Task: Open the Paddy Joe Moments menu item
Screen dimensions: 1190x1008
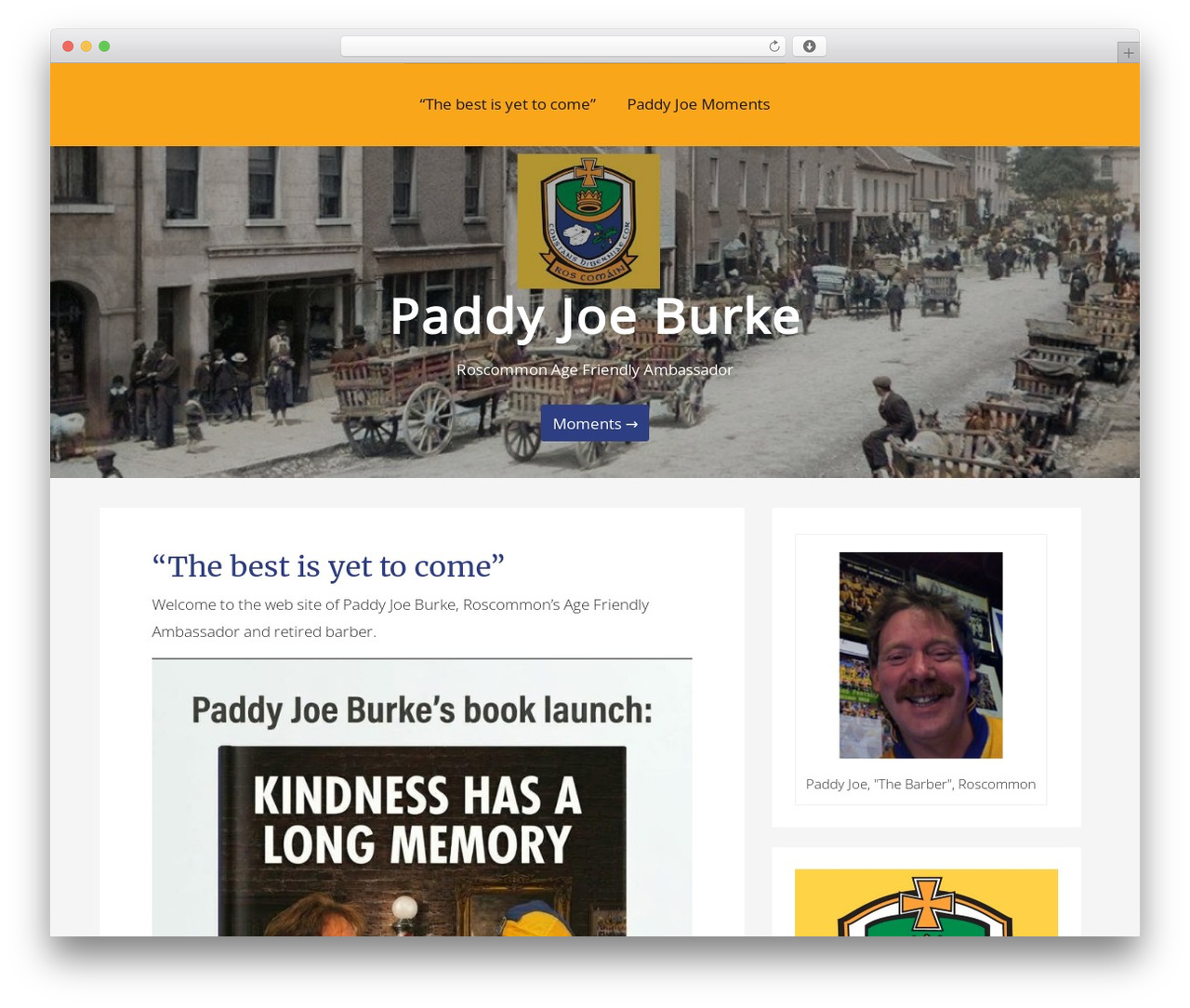Action: [698, 104]
